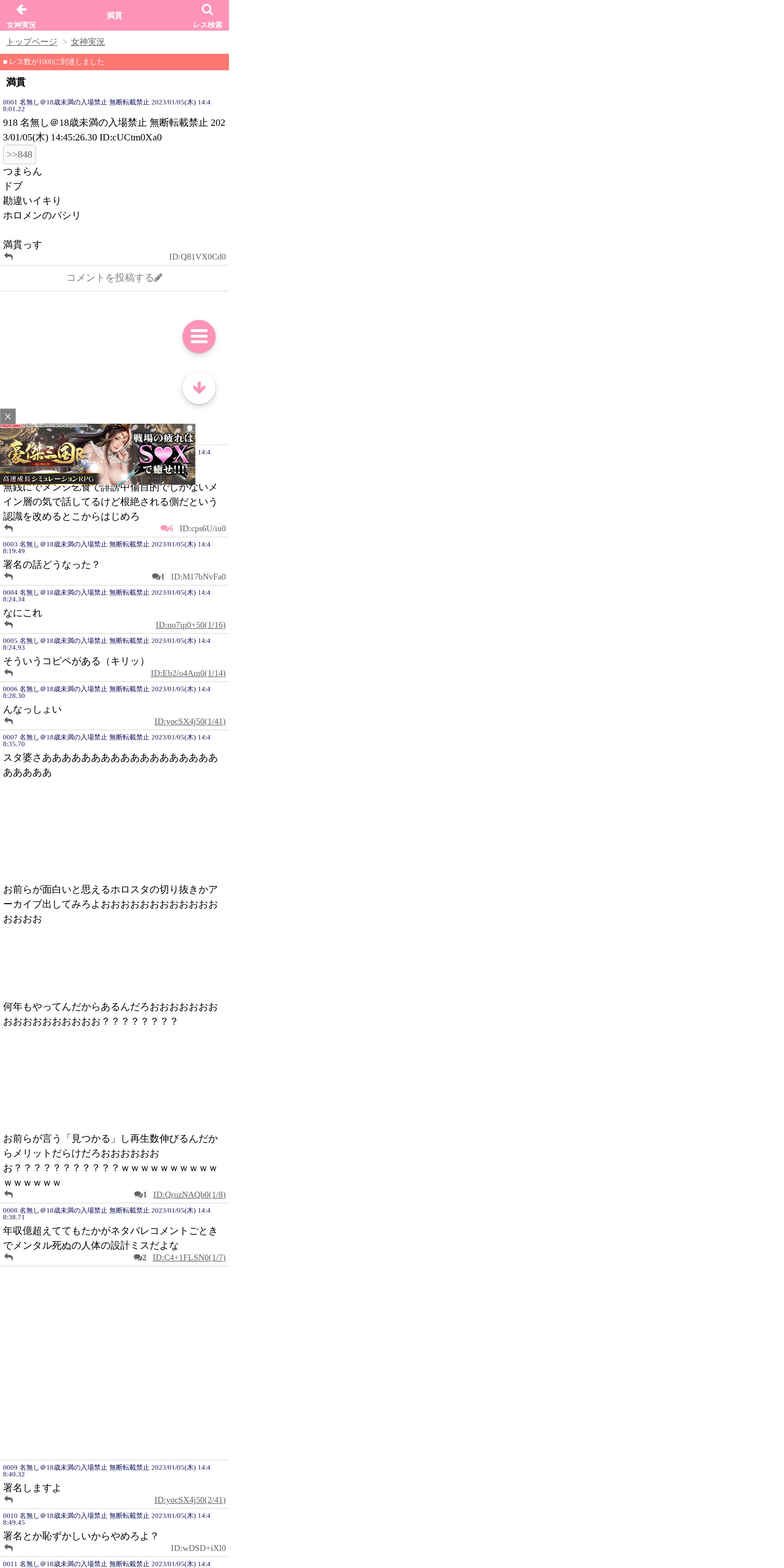
Task: Open レス検索 search icon
Action: (208, 15)
